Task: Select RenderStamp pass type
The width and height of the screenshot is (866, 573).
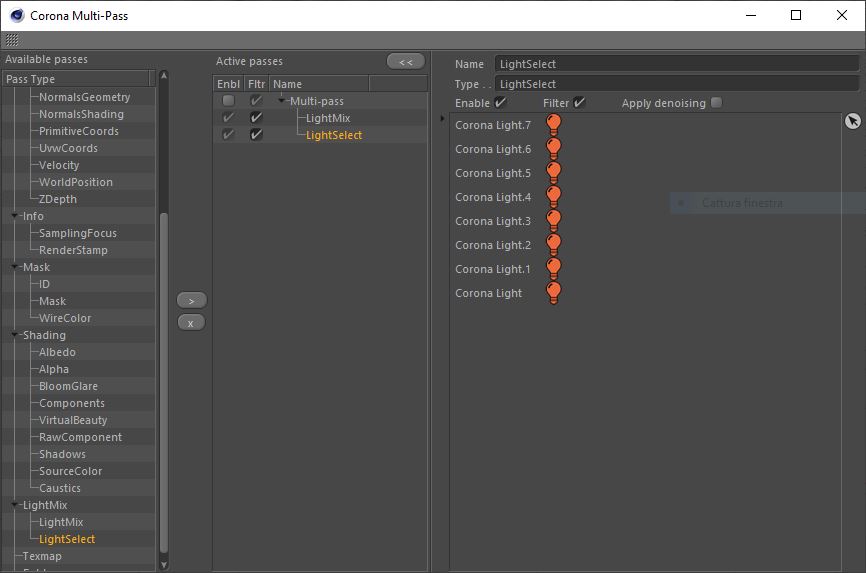Action: click(73, 250)
